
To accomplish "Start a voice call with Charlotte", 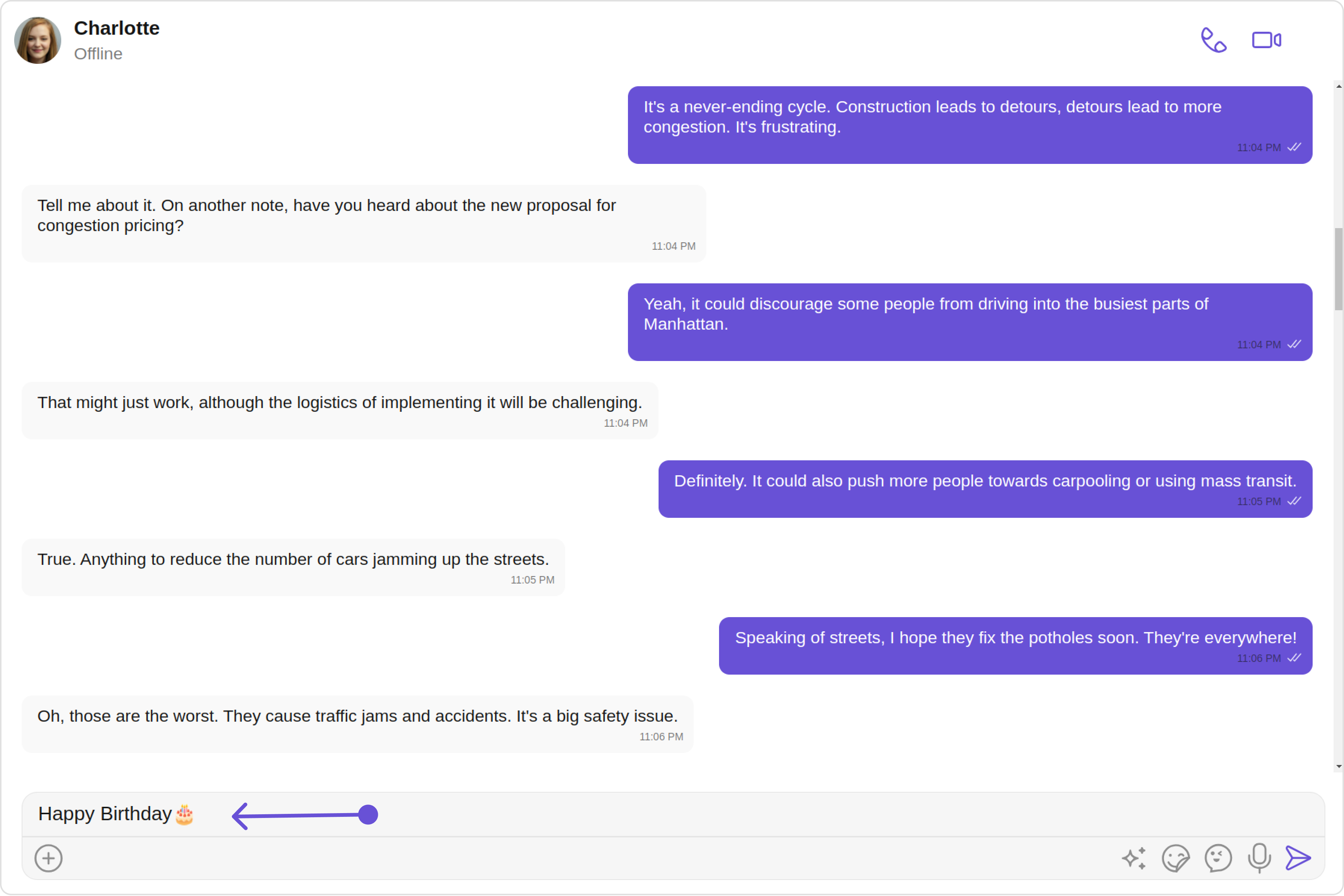I will coord(1214,40).
